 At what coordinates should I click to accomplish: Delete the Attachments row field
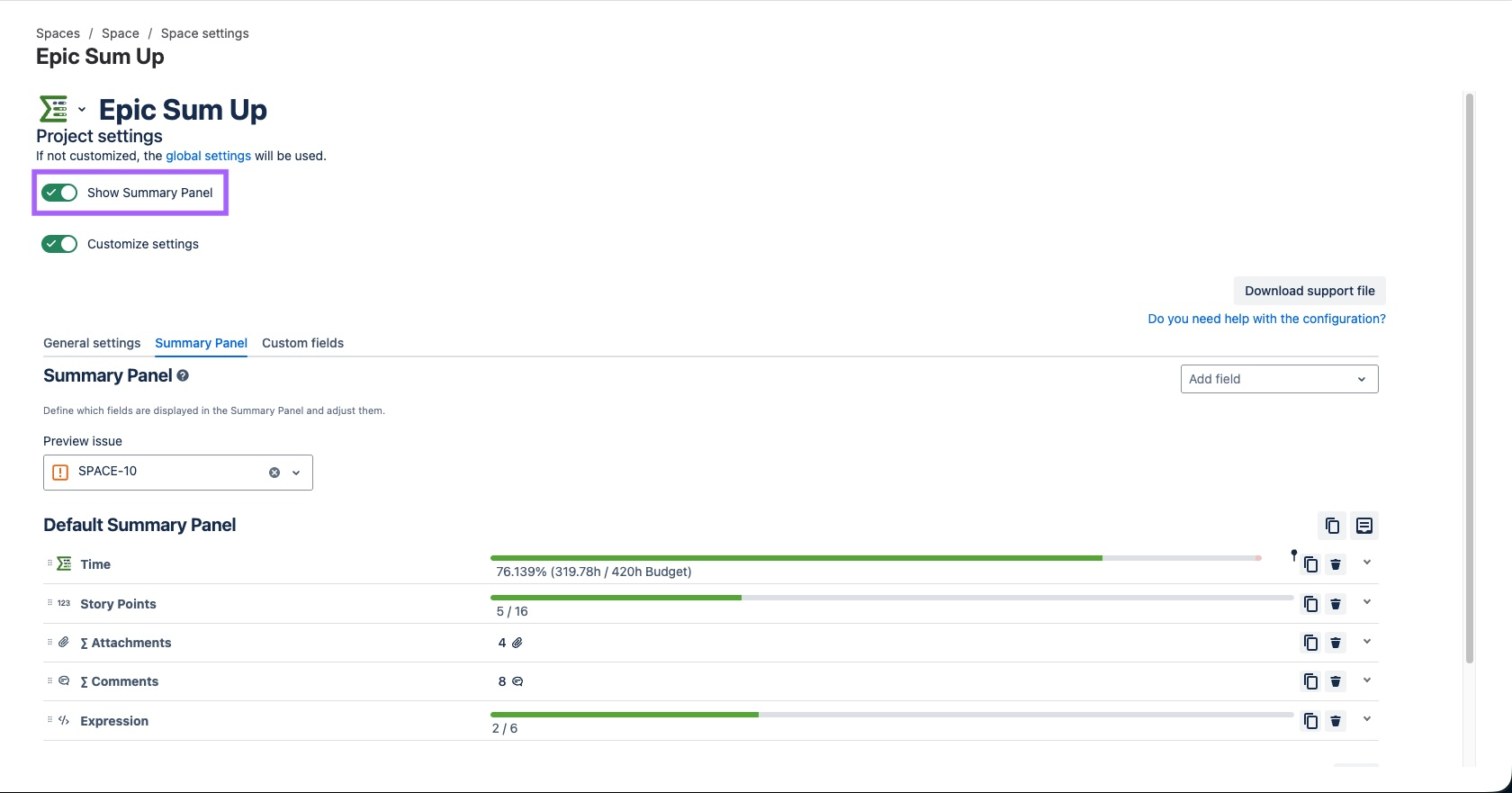1336,643
